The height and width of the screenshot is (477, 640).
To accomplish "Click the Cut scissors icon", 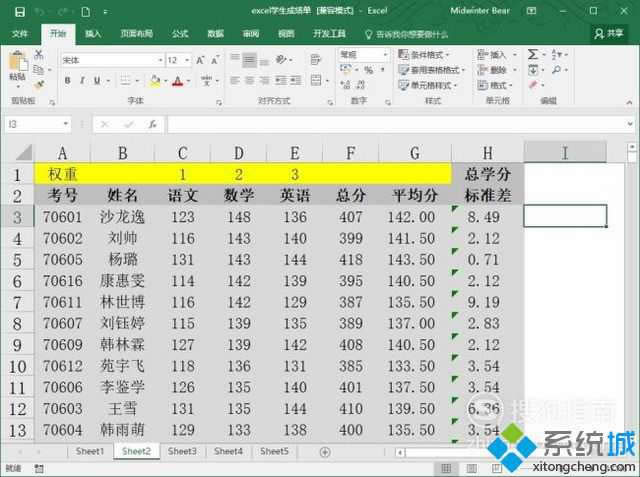I will click(x=39, y=54).
